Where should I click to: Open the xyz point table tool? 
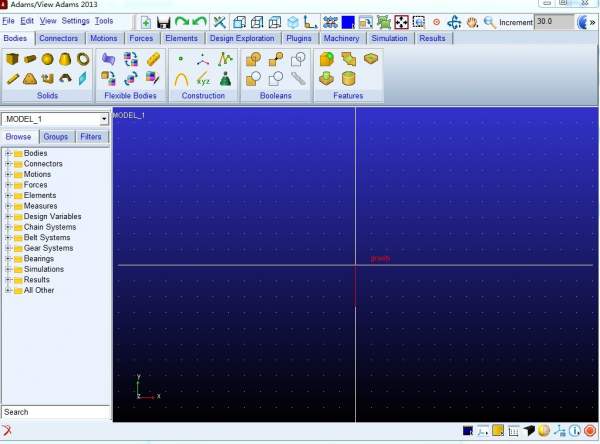(x=203, y=79)
